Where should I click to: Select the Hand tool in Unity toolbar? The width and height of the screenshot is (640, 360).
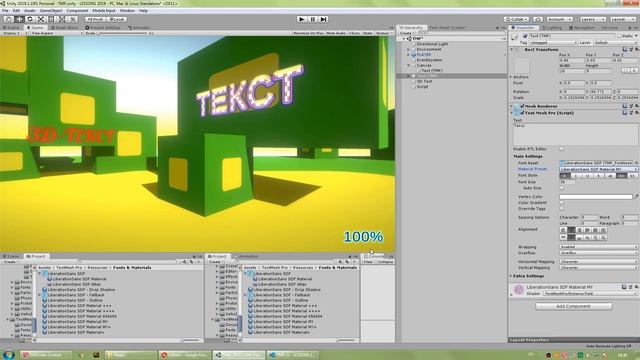[9, 19]
